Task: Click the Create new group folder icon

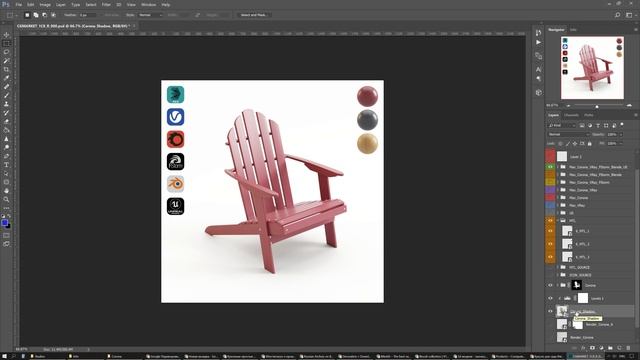Action: point(610,348)
